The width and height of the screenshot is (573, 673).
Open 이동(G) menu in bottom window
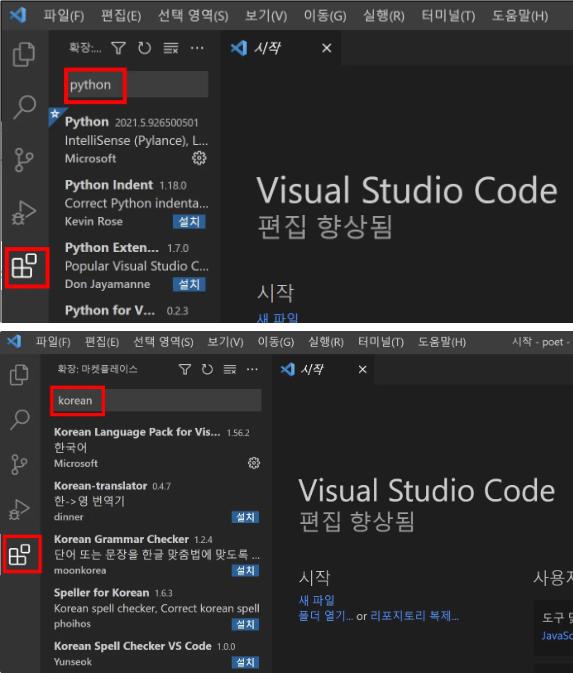276,342
